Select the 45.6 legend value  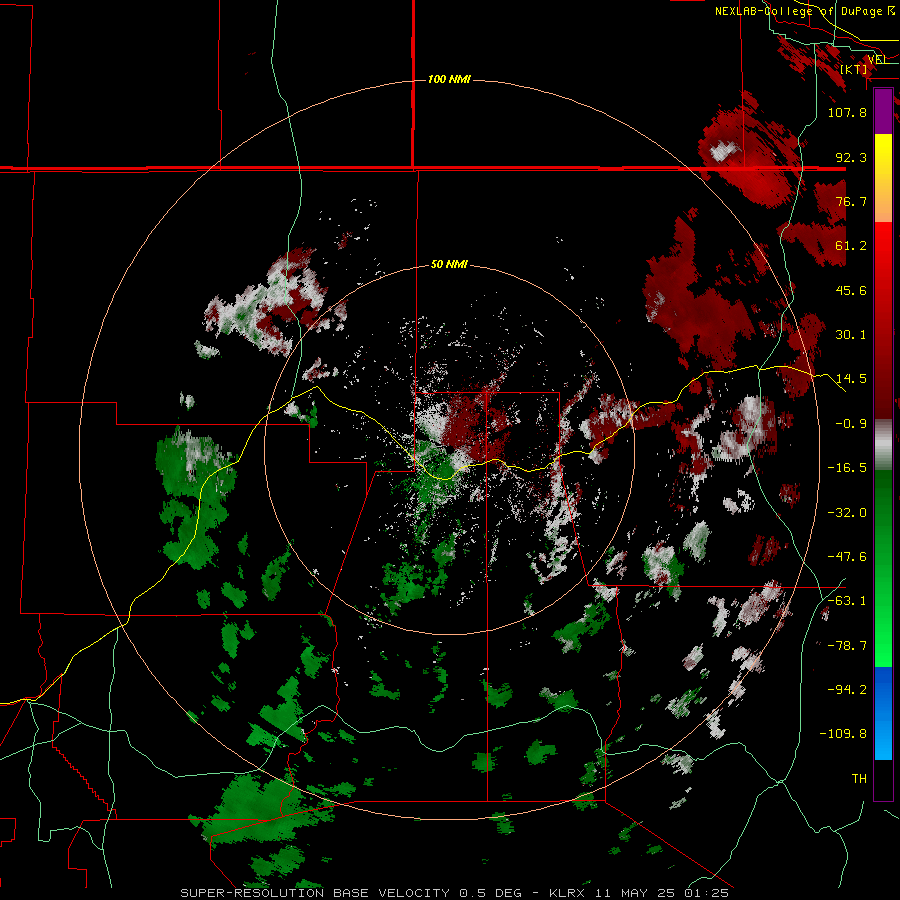coord(851,290)
